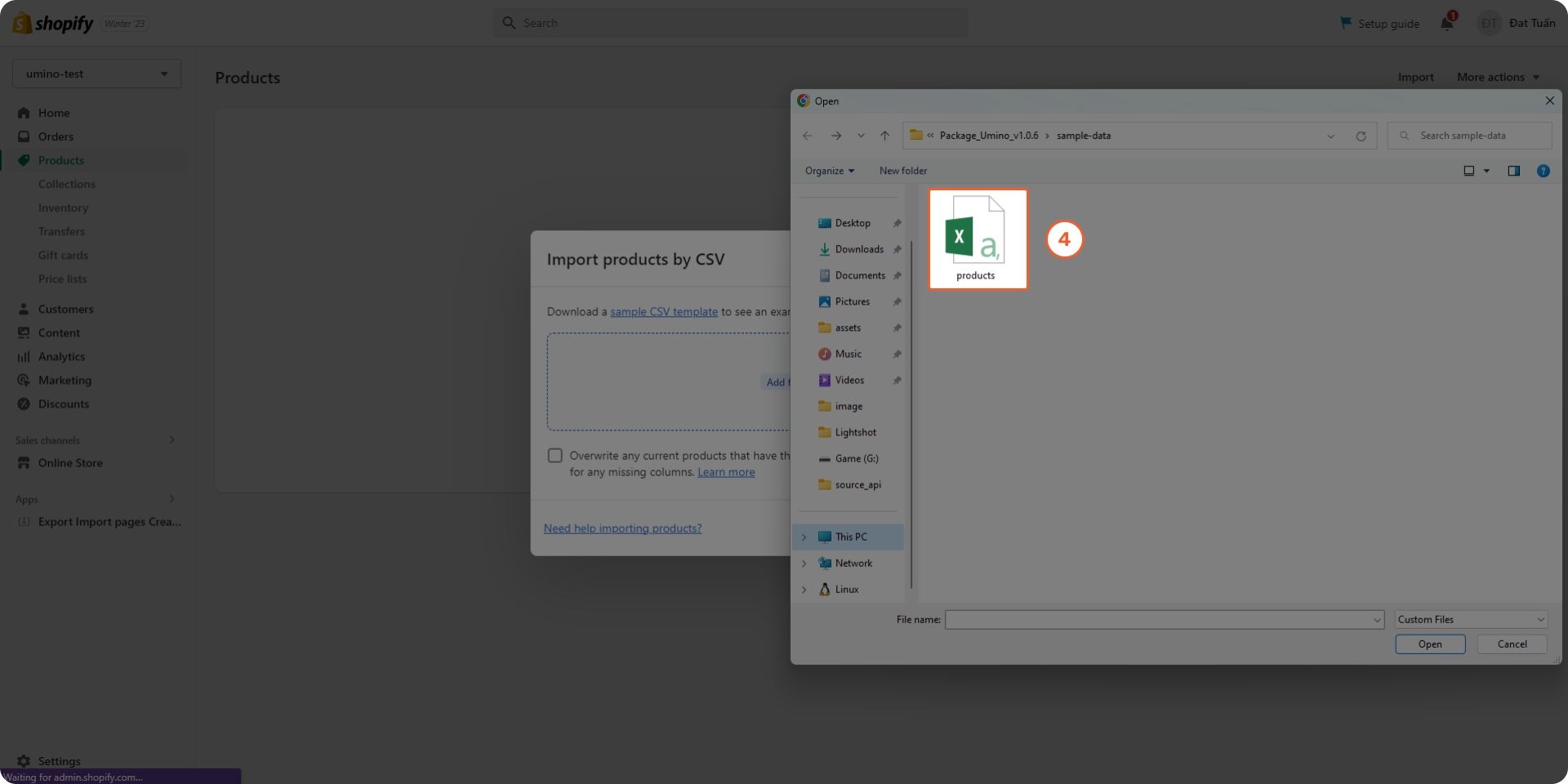Image resolution: width=1568 pixels, height=784 pixels.
Task: Open the file dialog help icon
Action: click(1543, 171)
